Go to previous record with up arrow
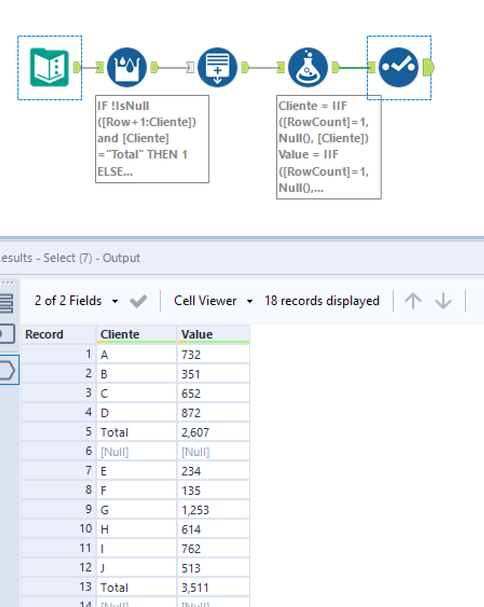This screenshot has width=484, height=607. click(x=413, y=301)
